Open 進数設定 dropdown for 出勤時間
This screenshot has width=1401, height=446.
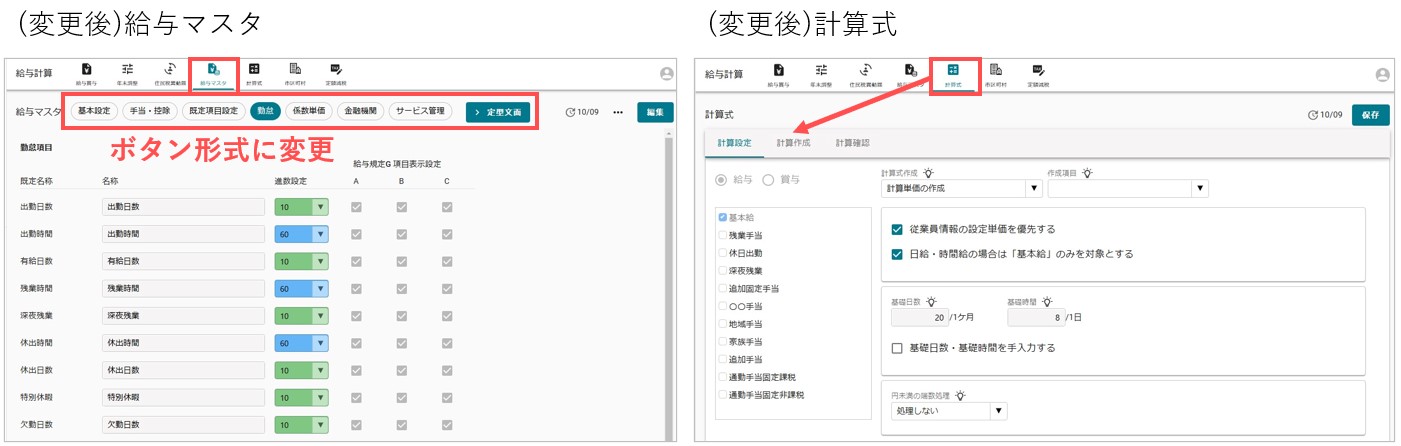301,234
